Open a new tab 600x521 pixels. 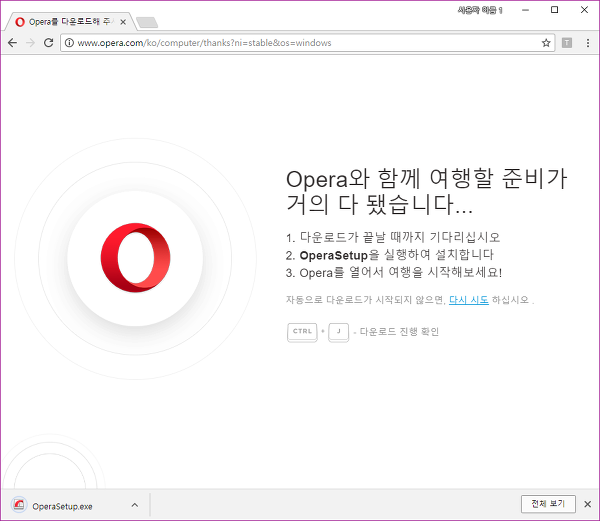147,23
